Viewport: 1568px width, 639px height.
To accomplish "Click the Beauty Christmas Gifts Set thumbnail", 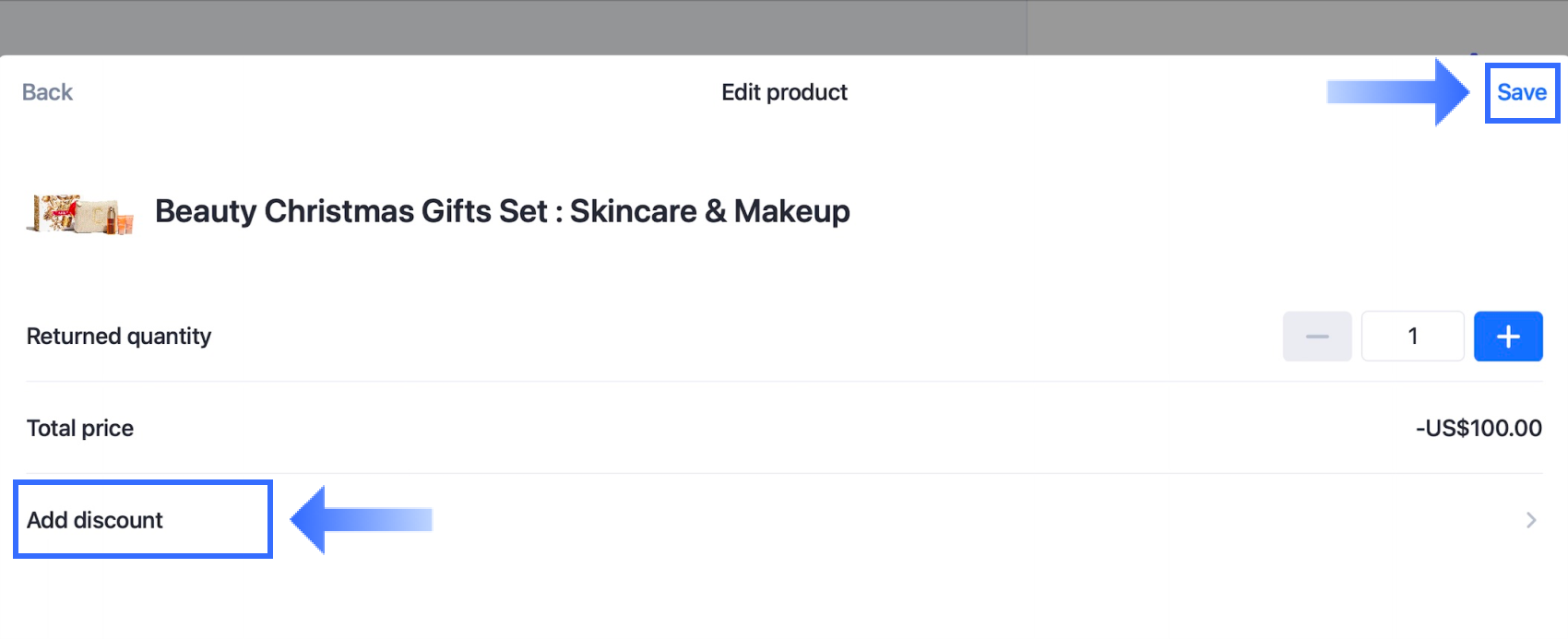I will pyautogui.click(x=80, y=214).
